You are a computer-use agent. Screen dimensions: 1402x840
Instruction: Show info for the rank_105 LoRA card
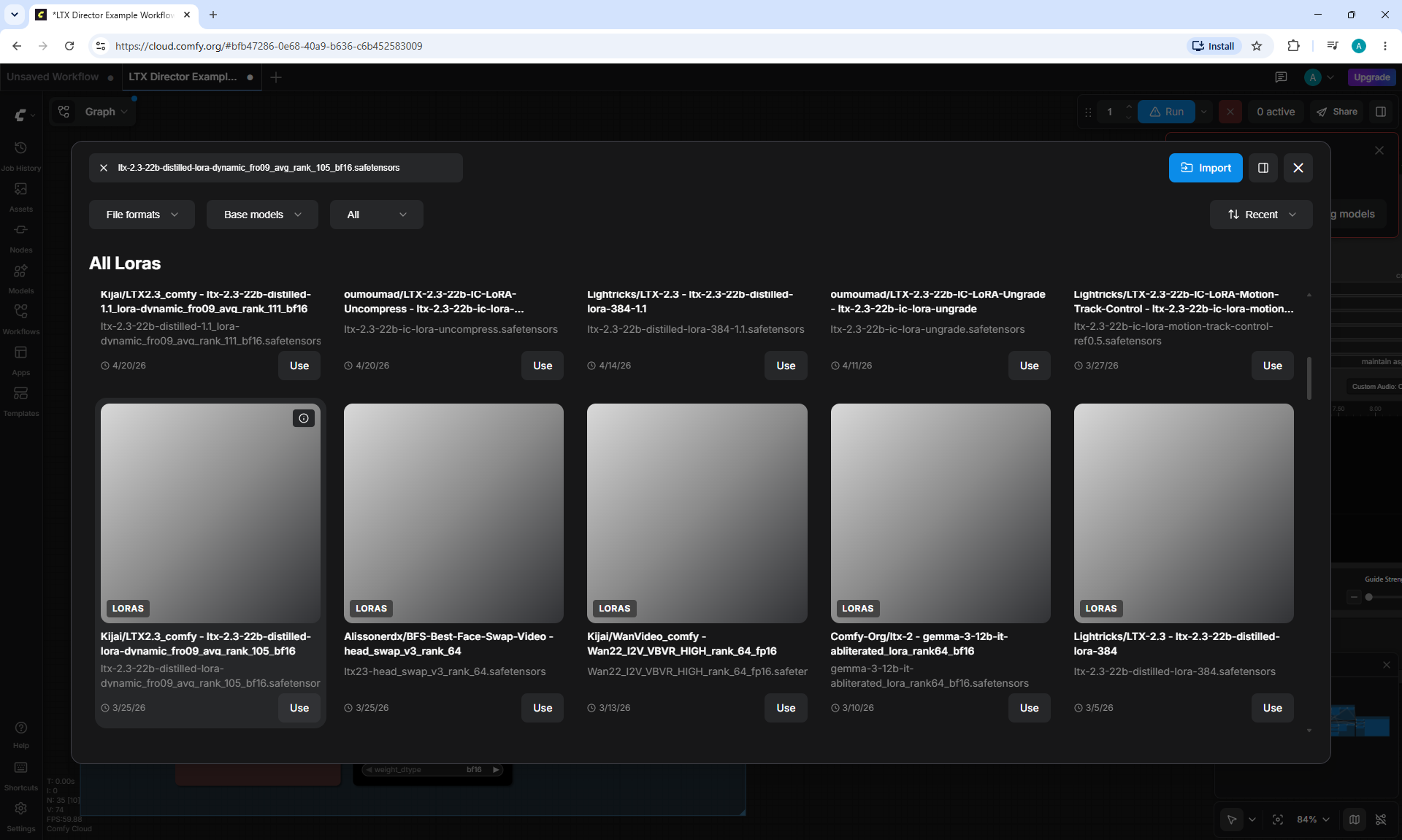pos(304,418)
